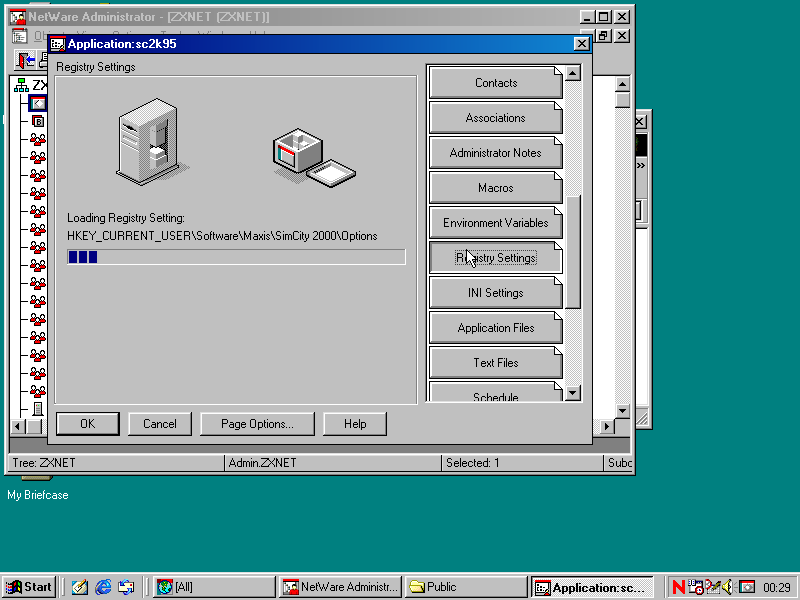The image size is (800, 600).
Task: Select the My Briefcase desktop label
Action: tap(38, 495)
